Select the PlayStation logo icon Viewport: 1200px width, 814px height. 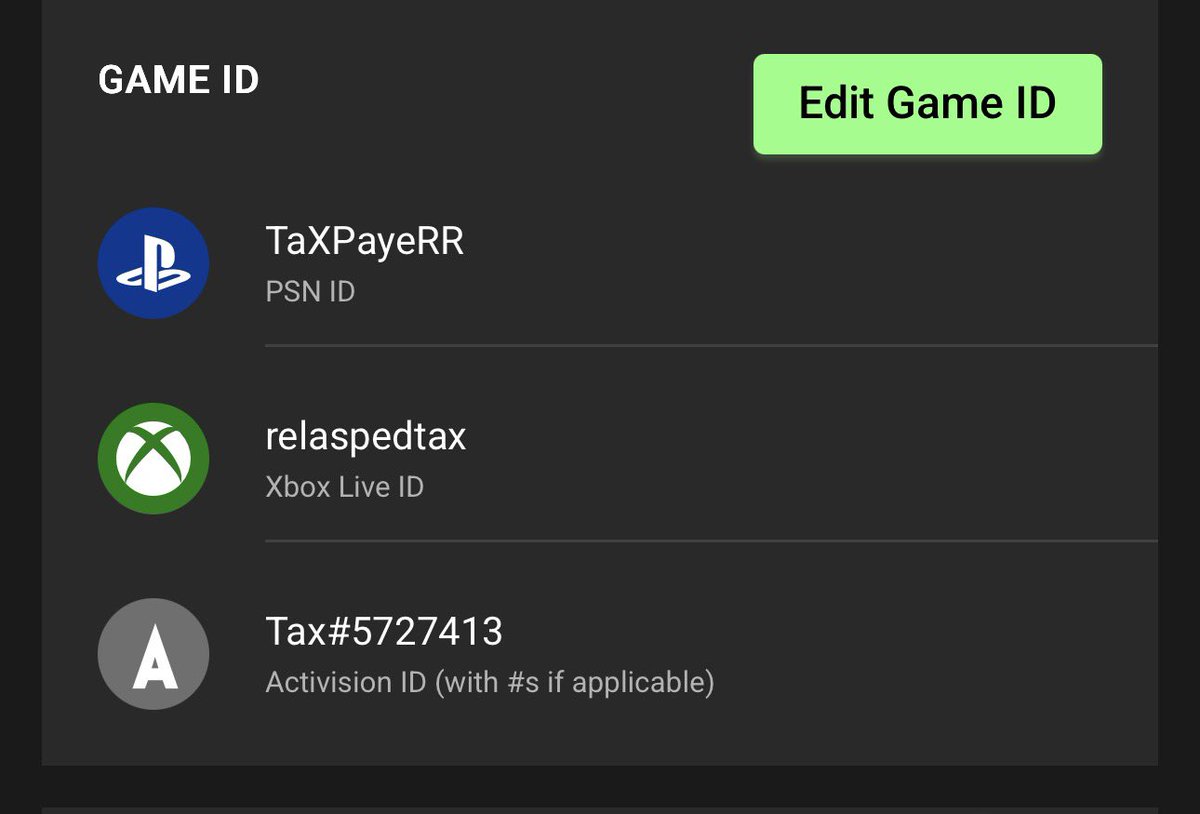click(153, 263)
